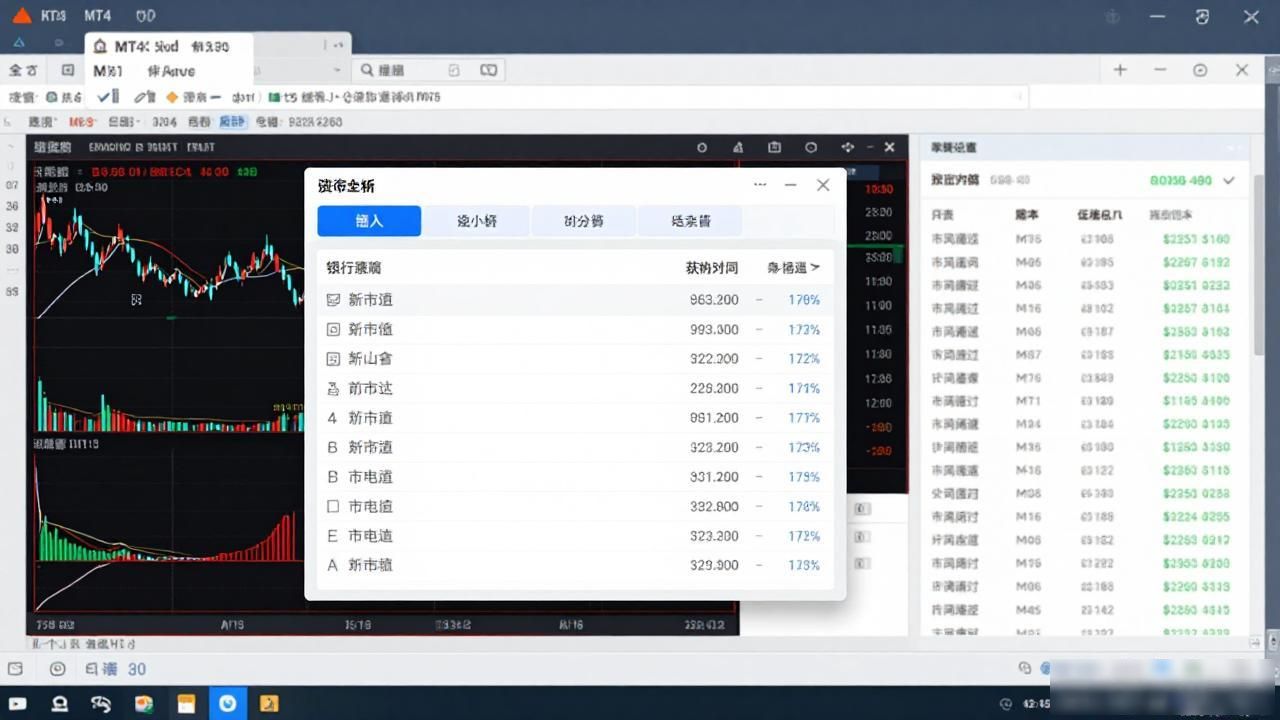This screenshot has width=1280, height=720.
Task: Toggle the box icon on the 993.300 row
Action: (333, 329)
